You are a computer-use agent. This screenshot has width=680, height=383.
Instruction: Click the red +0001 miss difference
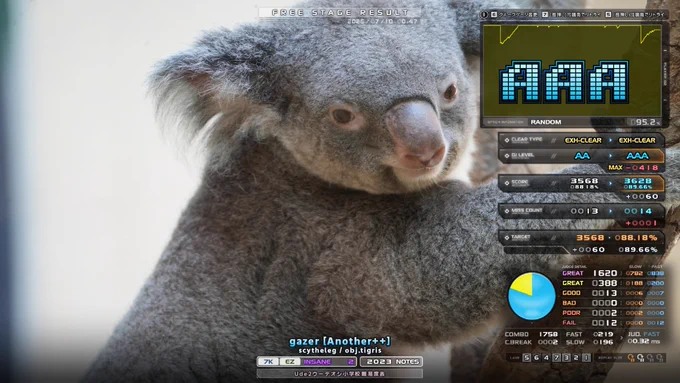tap(641, 223)
